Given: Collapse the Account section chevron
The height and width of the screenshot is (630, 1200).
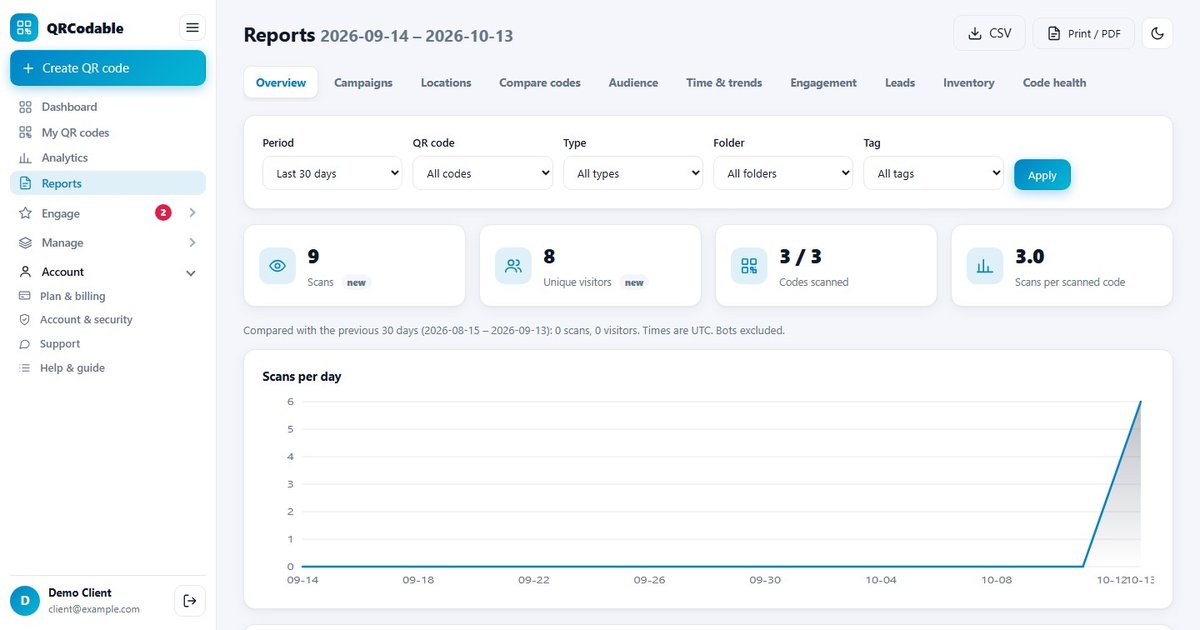Looking at the screenshot, I should click(191, 273).
